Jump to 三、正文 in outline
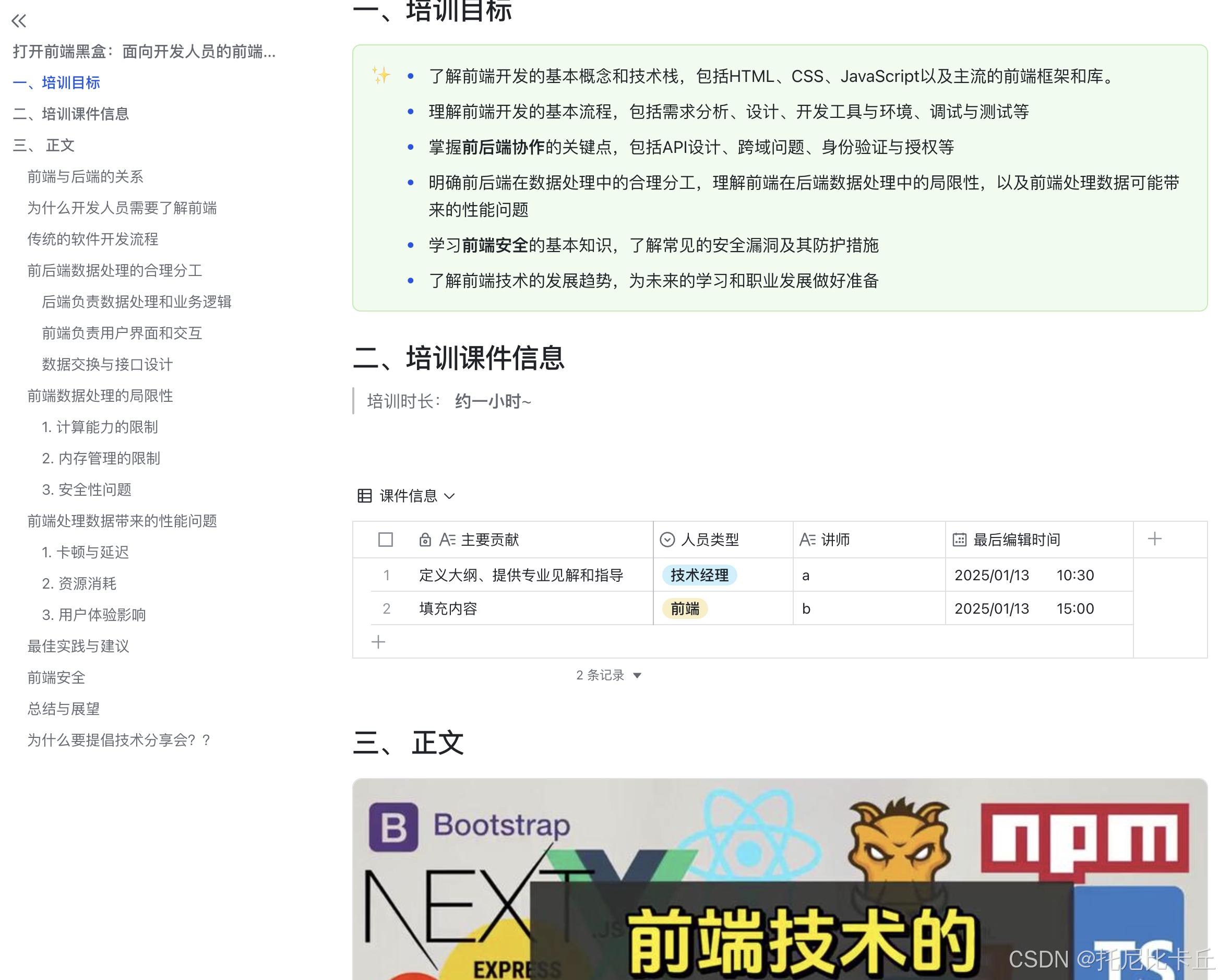The width and height of the screenshot is (1218, 980). (43, 145)
